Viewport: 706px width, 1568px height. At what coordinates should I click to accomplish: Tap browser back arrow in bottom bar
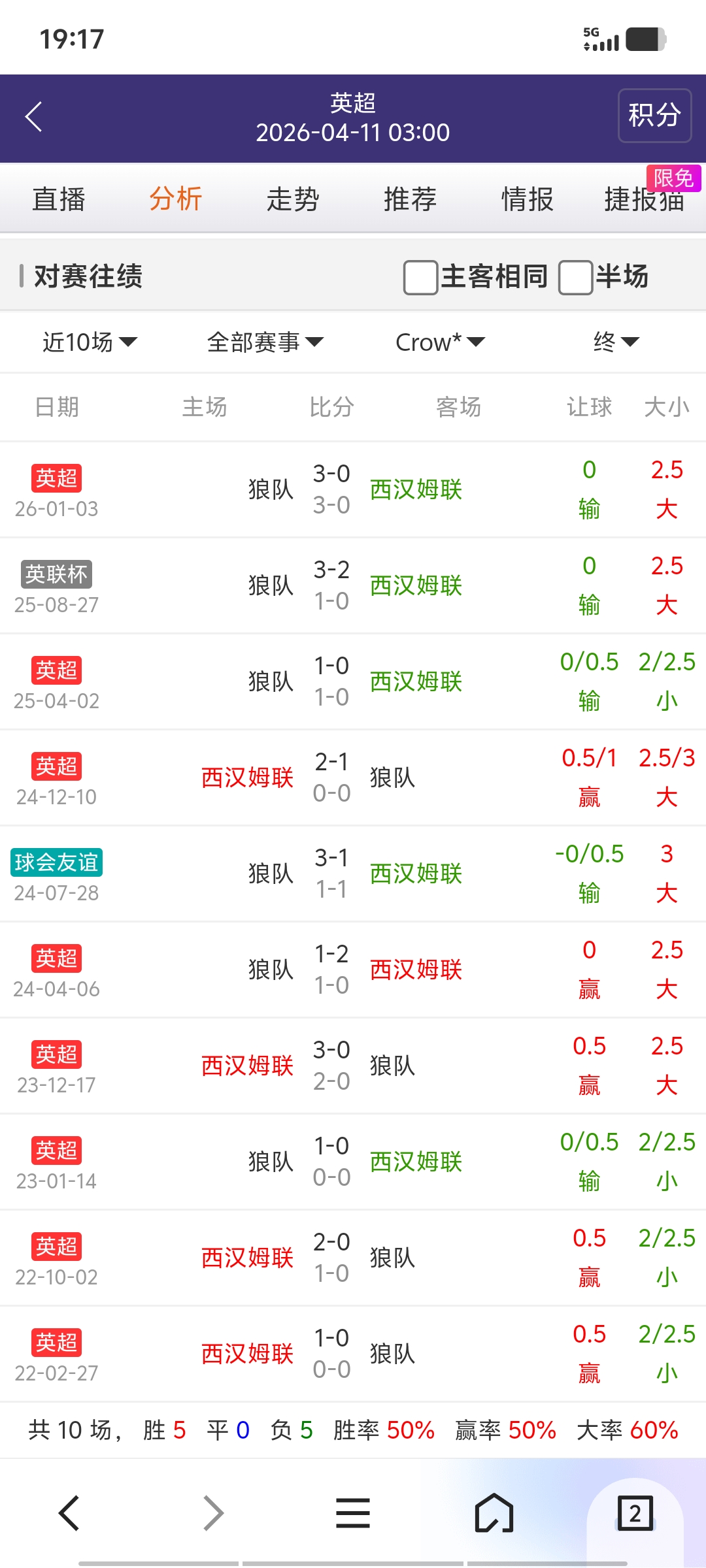pyautogui.click(x=69, y=1513)
